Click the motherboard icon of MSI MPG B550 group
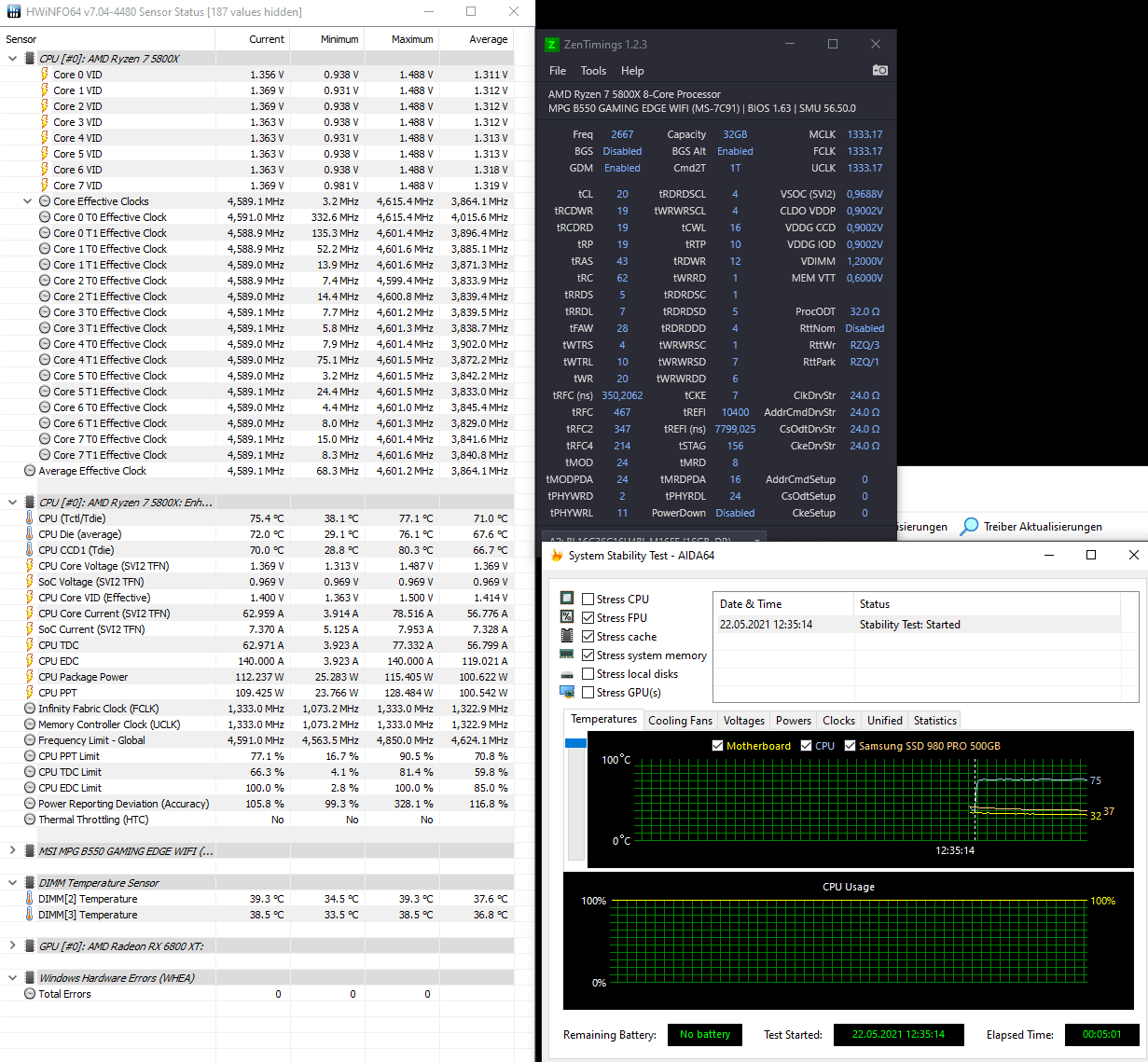The image size is (1148, 1062). (x=30, y=850)
